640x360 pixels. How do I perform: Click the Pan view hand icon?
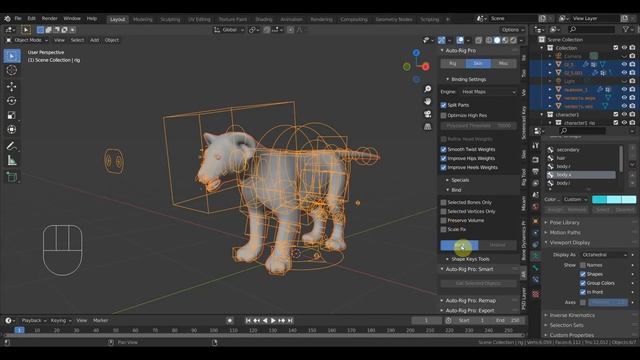tap(427, 101)
